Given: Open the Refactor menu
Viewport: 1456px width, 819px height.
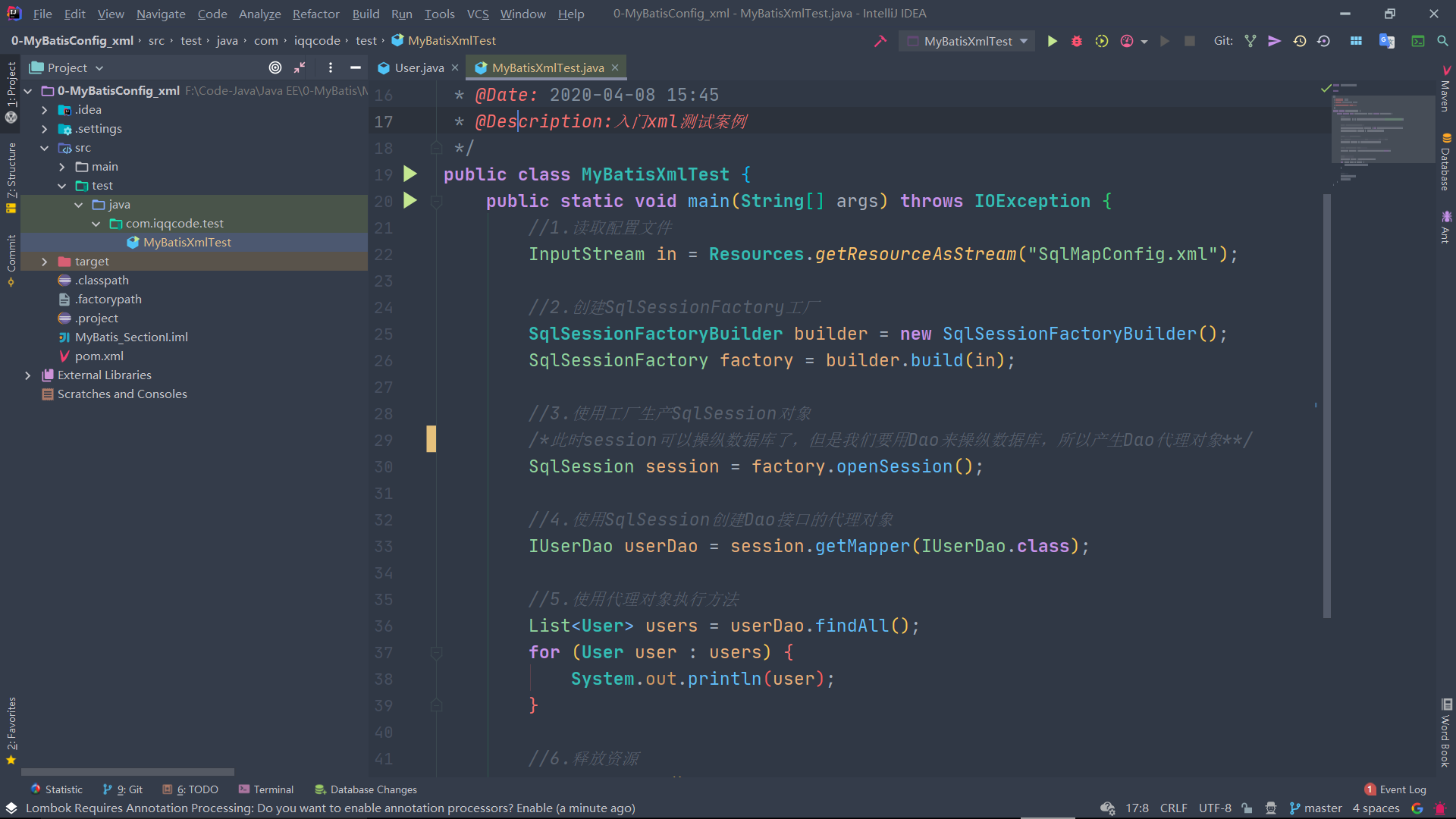Looking at the screenshot, I should coord(315,14).
